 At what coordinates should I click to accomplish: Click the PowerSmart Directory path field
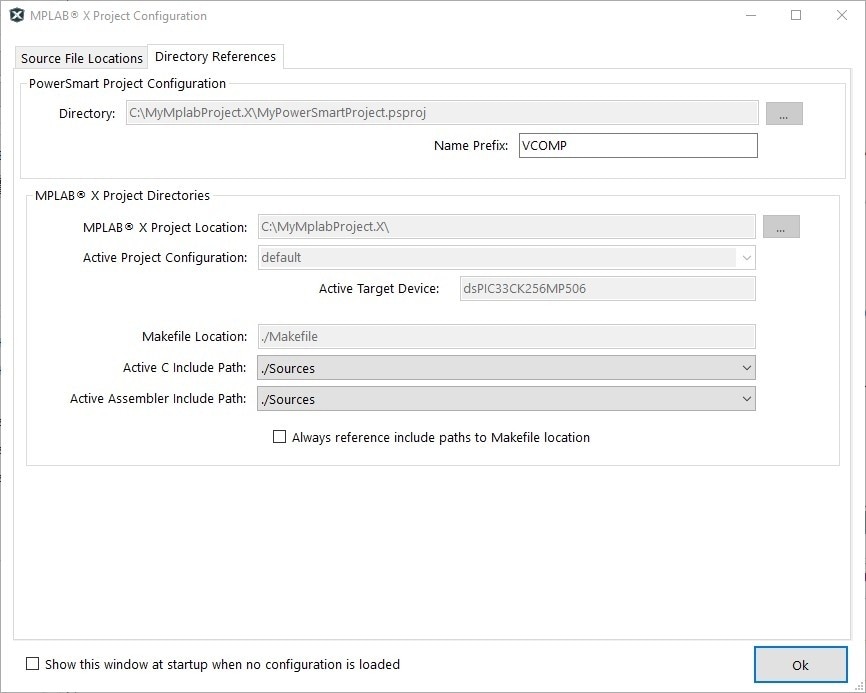(441, 113)
